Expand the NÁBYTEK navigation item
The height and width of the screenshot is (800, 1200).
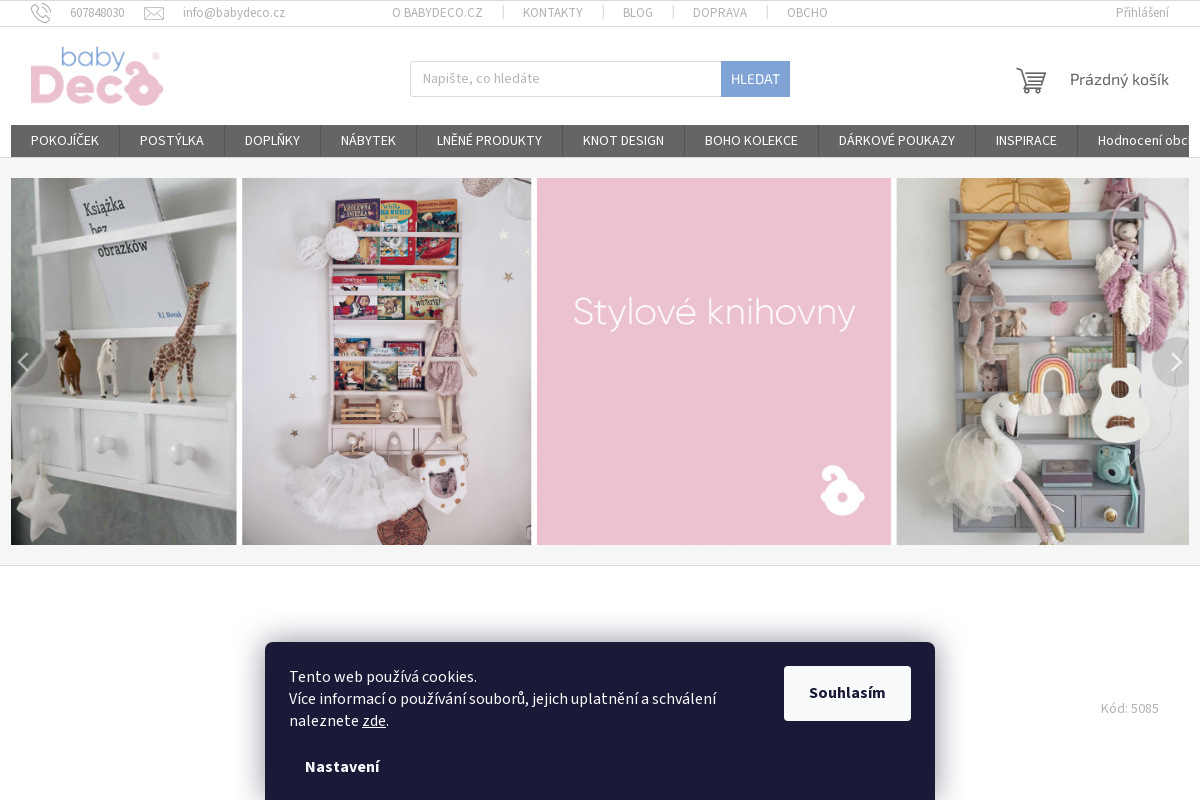click(368, 140)
